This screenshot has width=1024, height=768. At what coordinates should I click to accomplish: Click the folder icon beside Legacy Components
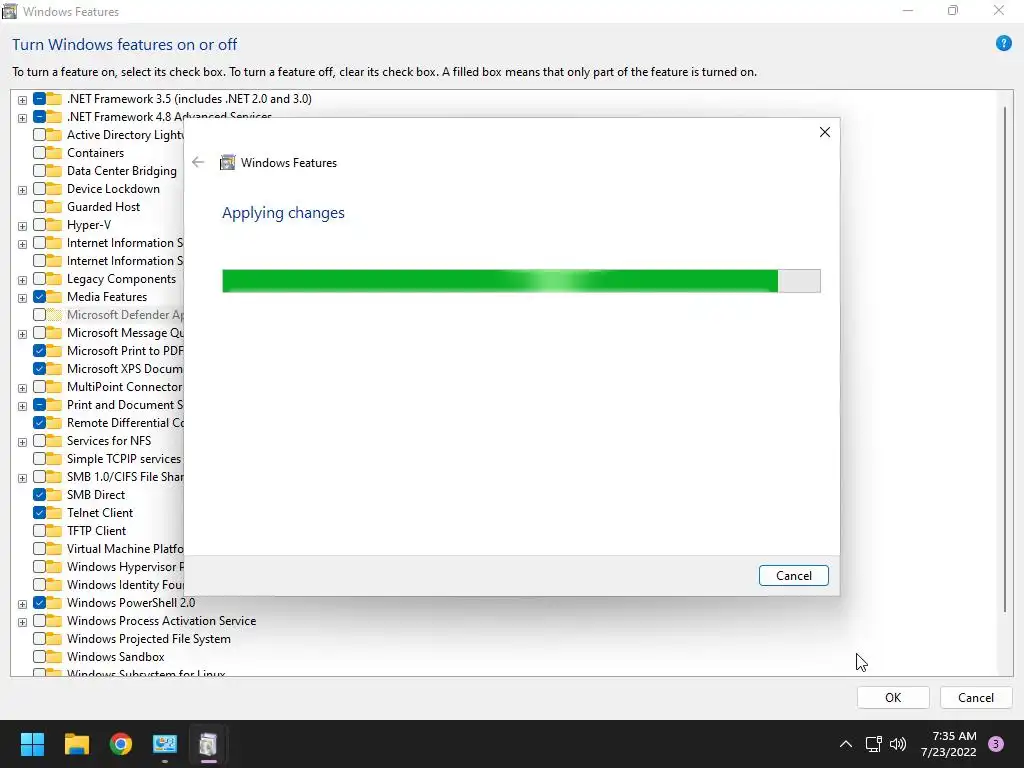click(54, 279)
